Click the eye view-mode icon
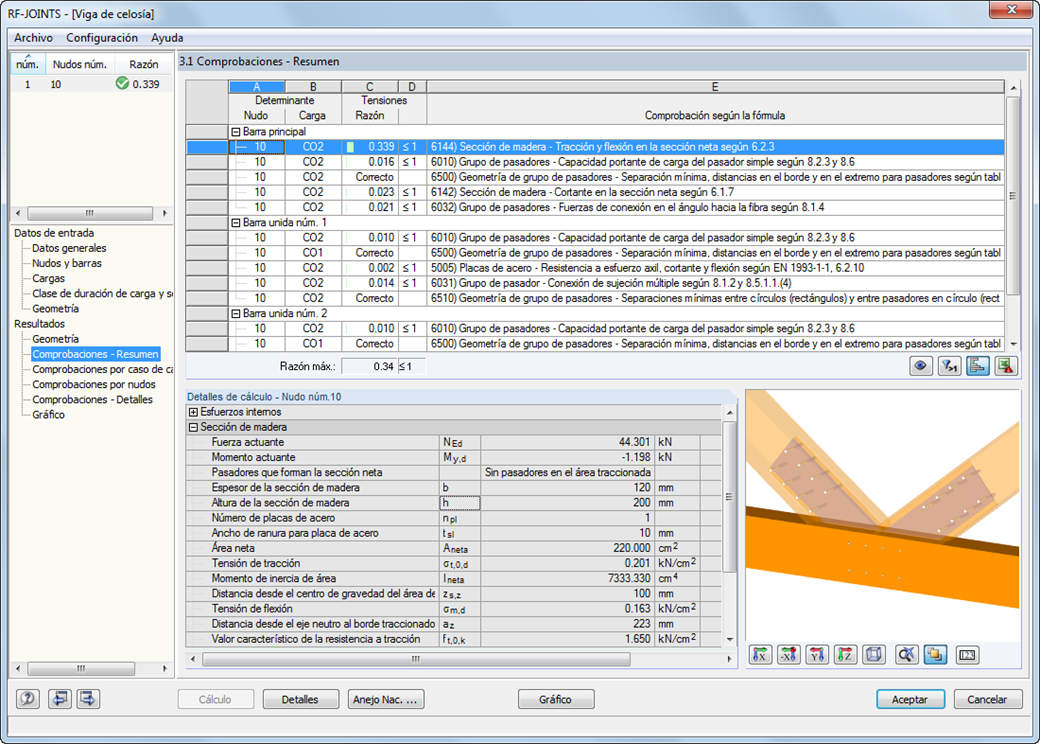 (921, 366)
